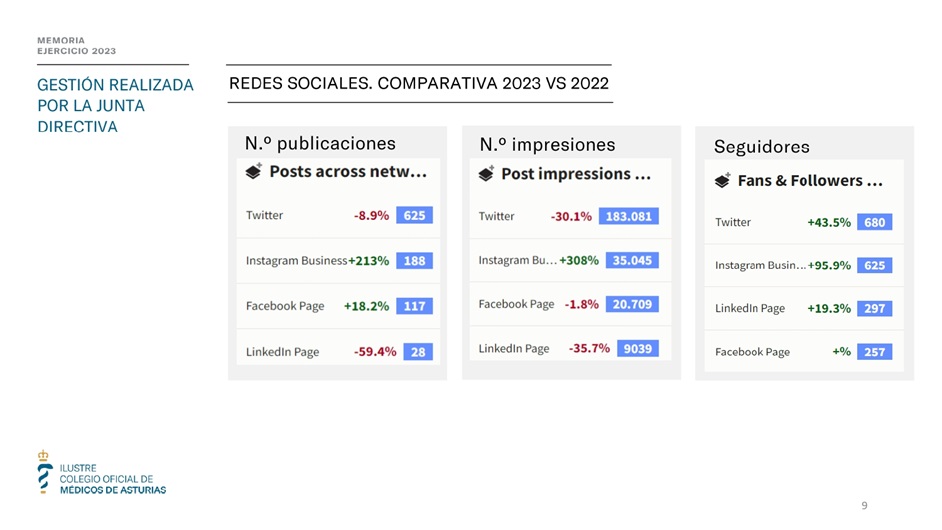
Task: Open the Posts across networks panel title
Action: [348, 172]
